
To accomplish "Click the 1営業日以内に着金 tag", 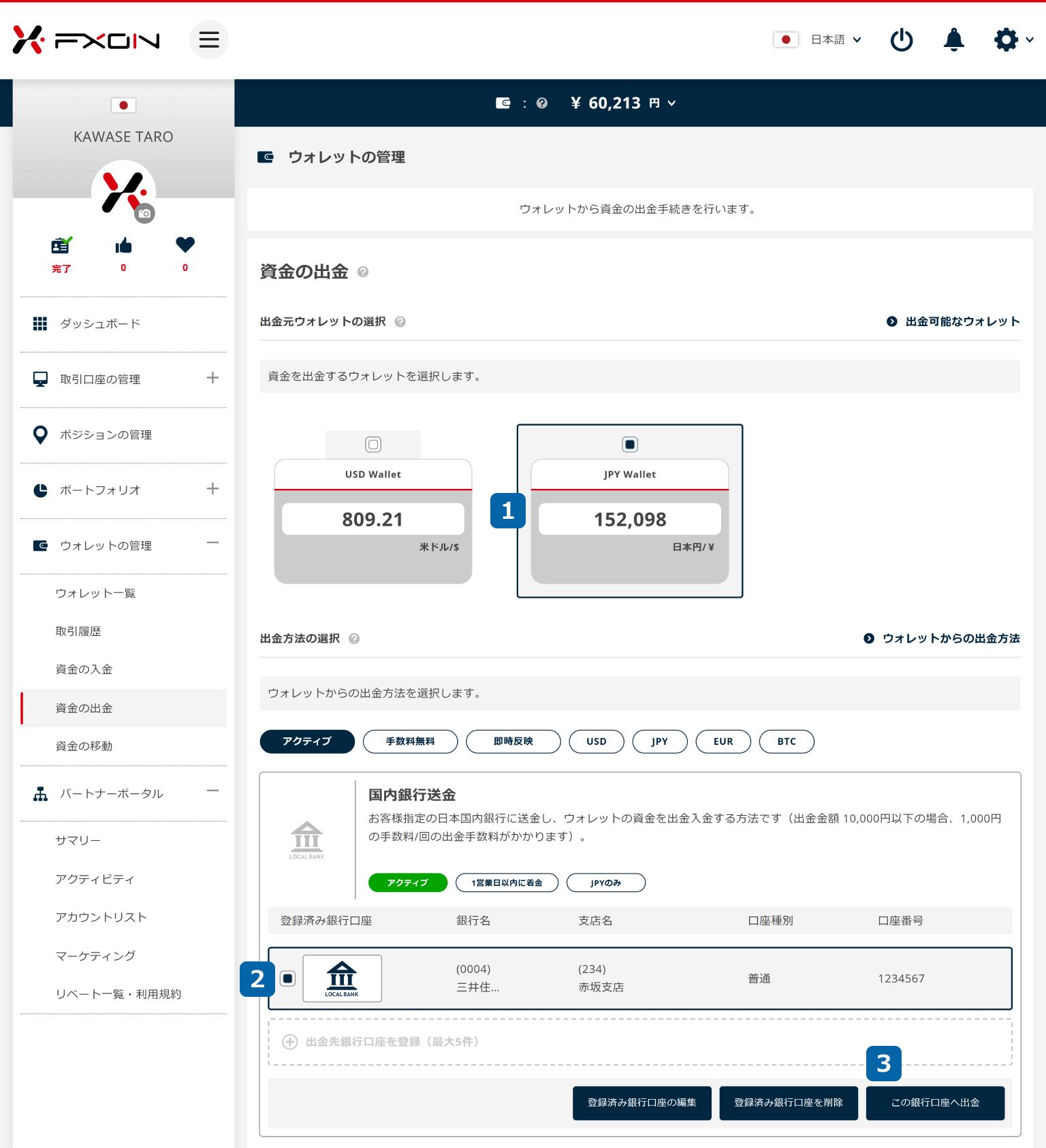I will [x=507, y=882].
